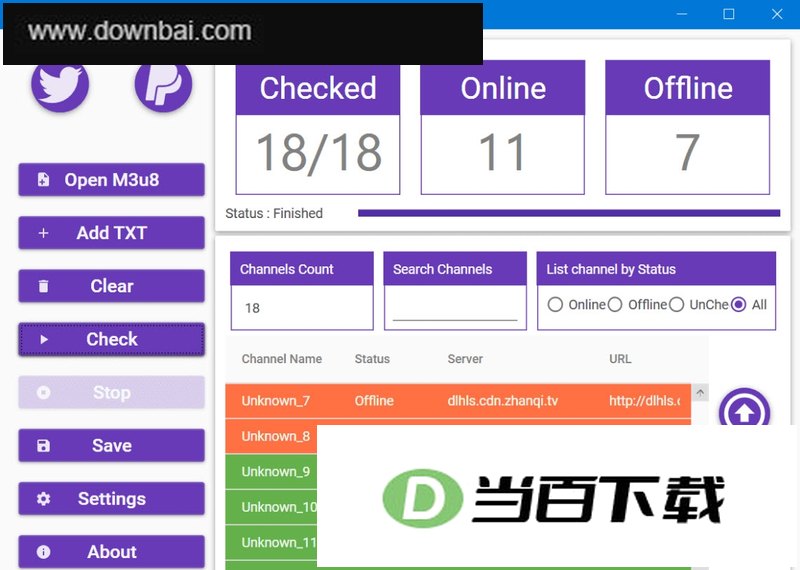Click the dlhls.cdn.zhanqi.tv server cell

click(503, 401)
